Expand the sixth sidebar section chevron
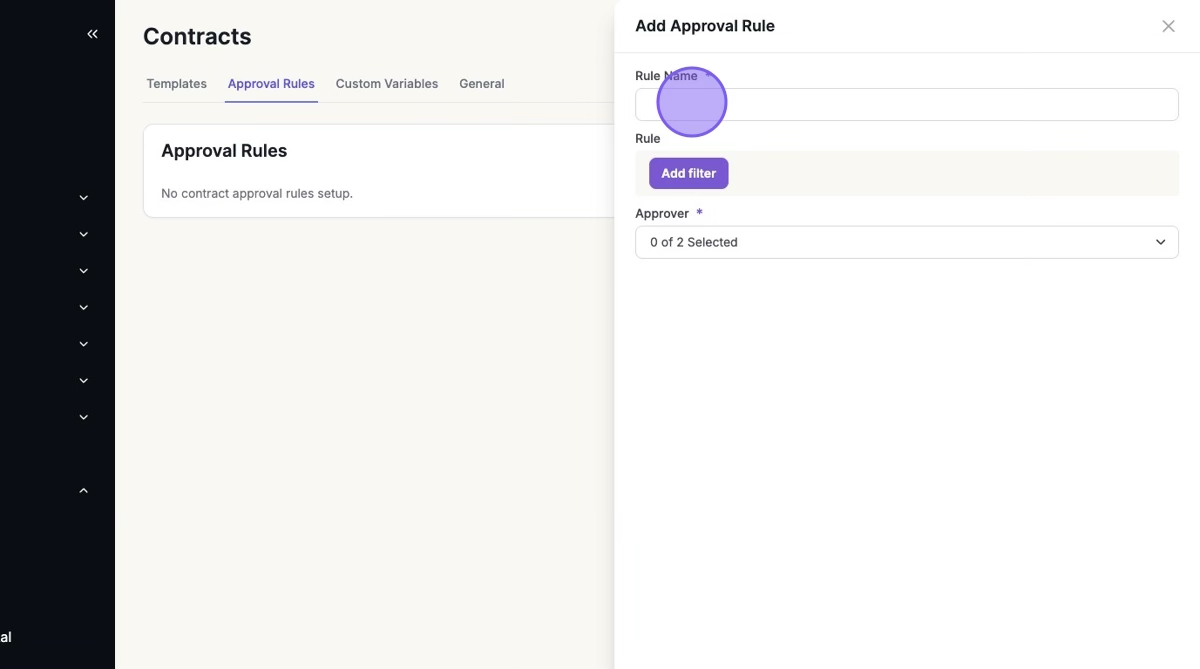Screen dimensions: 1200x669 click(84, 381)
